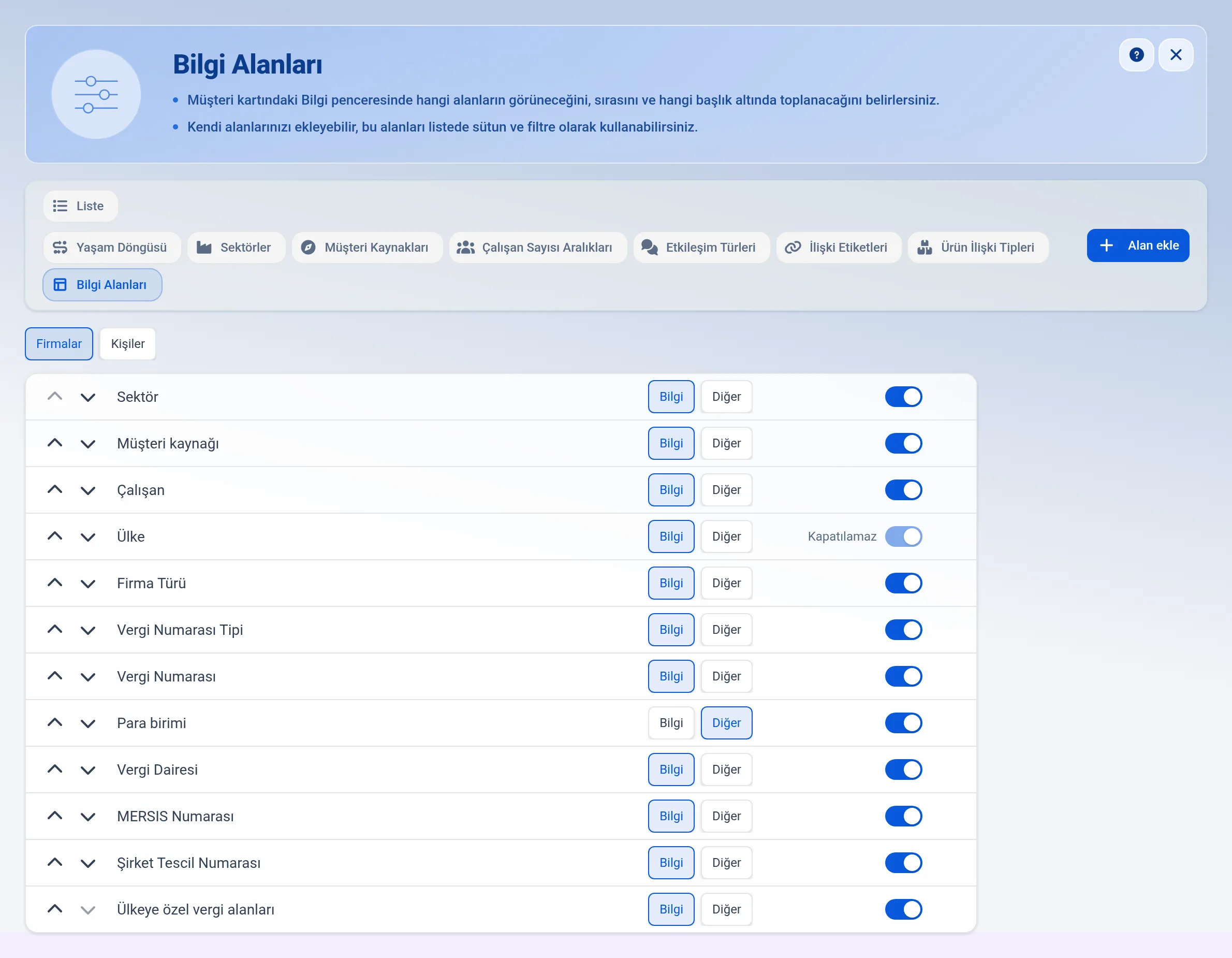Image resolution: width=1232 pixels, height=958 pixels.
Task: Move Şirket Tescil Numarası field up
Action: pyautogui.click(x=55, y=862)
